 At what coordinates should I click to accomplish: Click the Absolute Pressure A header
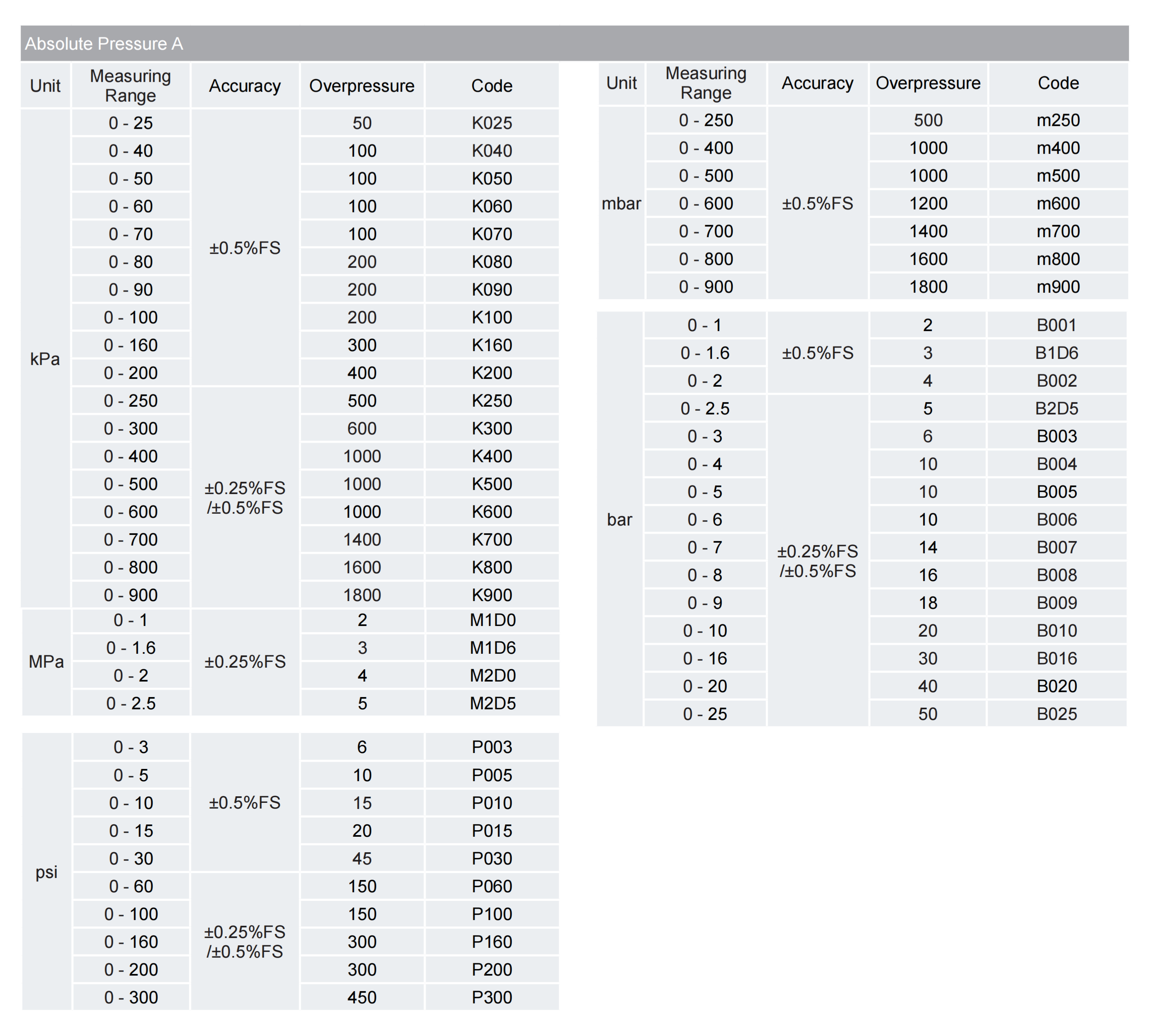pos(104,44)
